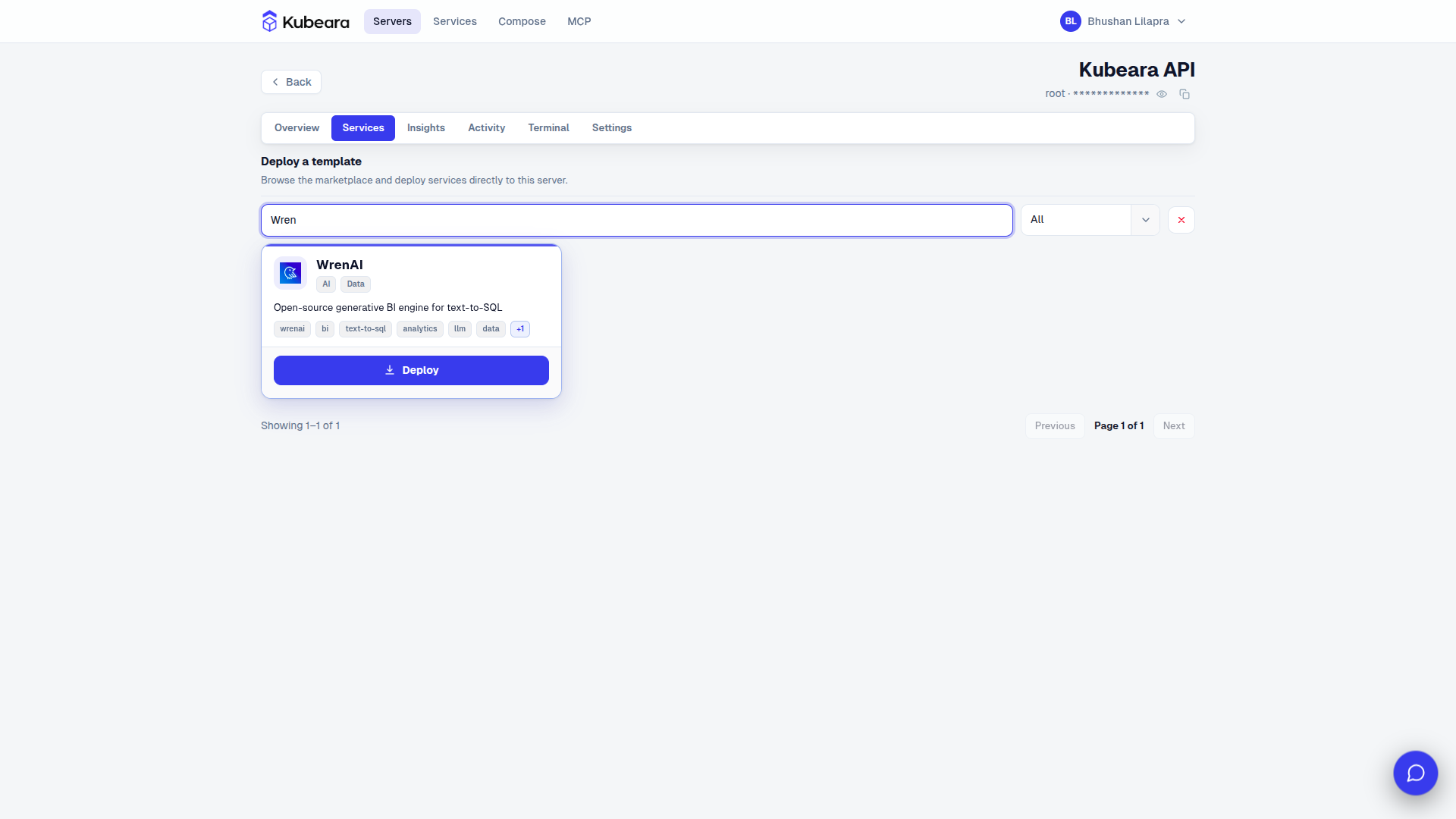Show more tags via +1 badge
The width and height of the screenshot is (1456, 819).
tap(520, 329)
